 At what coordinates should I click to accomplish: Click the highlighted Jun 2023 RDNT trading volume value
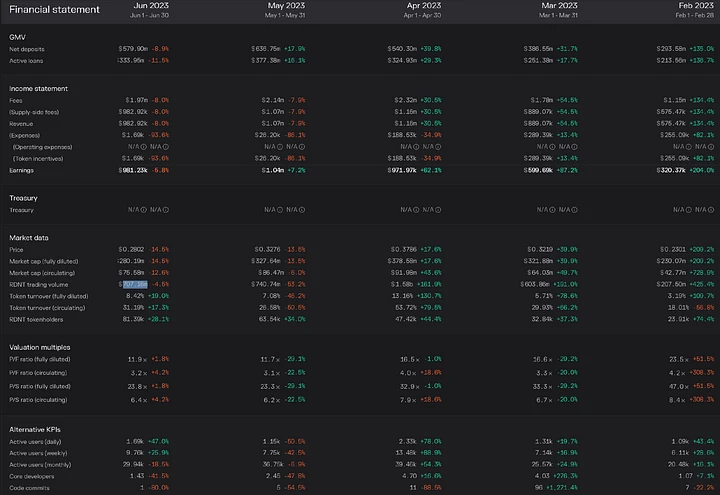(x=133, y=284)
